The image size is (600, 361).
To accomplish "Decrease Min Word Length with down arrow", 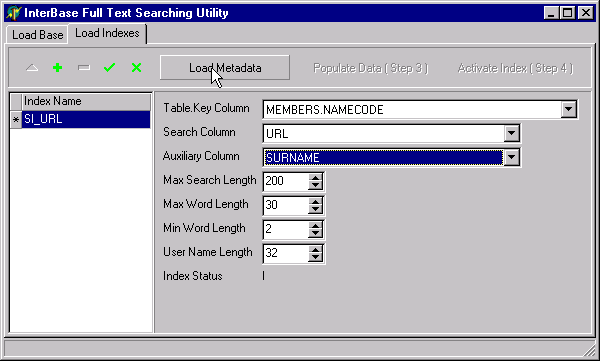I will pos(315,233).
